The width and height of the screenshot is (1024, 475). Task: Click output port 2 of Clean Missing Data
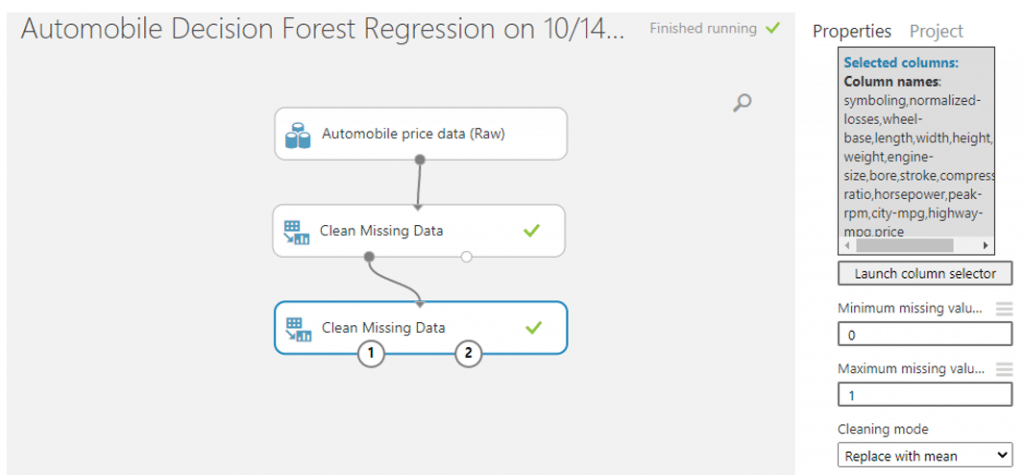point(468,353)
